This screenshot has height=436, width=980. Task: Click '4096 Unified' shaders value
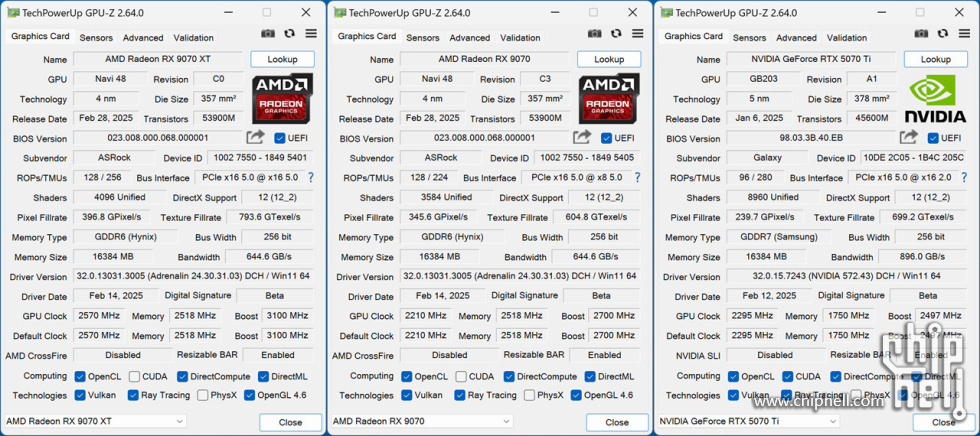tap(119, 197)
